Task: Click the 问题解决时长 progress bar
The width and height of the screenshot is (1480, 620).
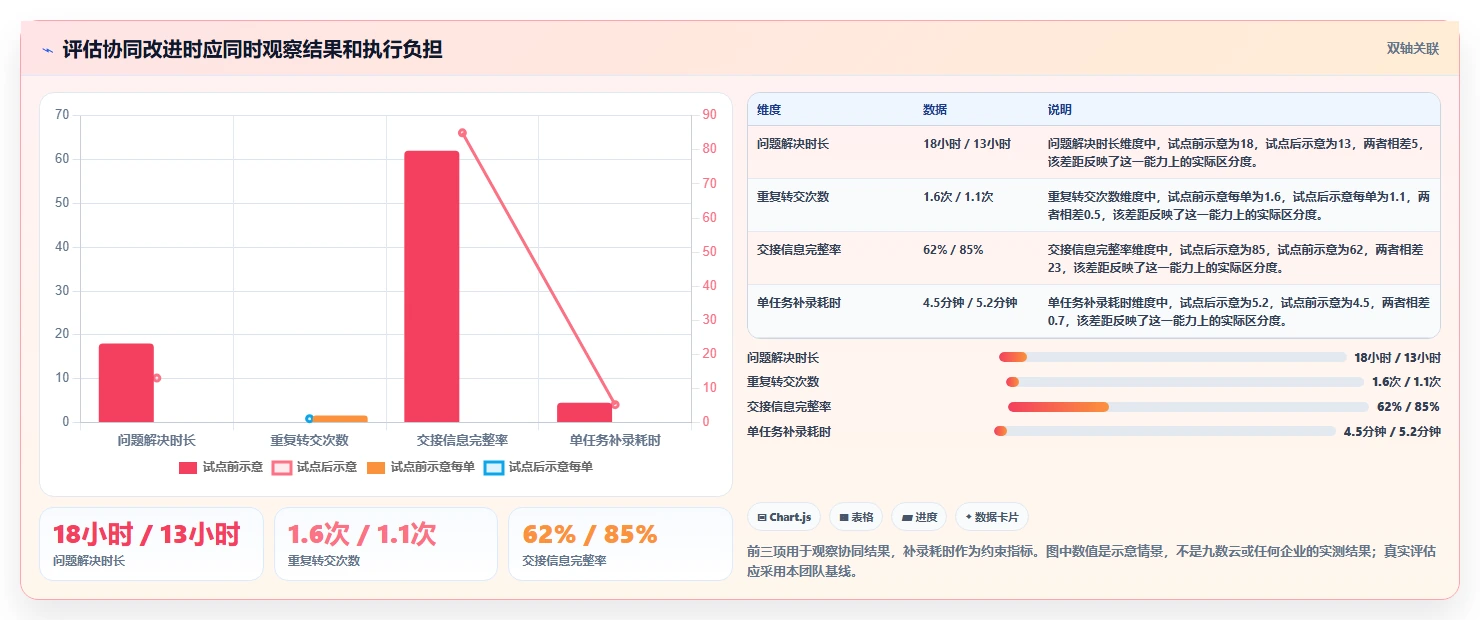Action: 1172,357
